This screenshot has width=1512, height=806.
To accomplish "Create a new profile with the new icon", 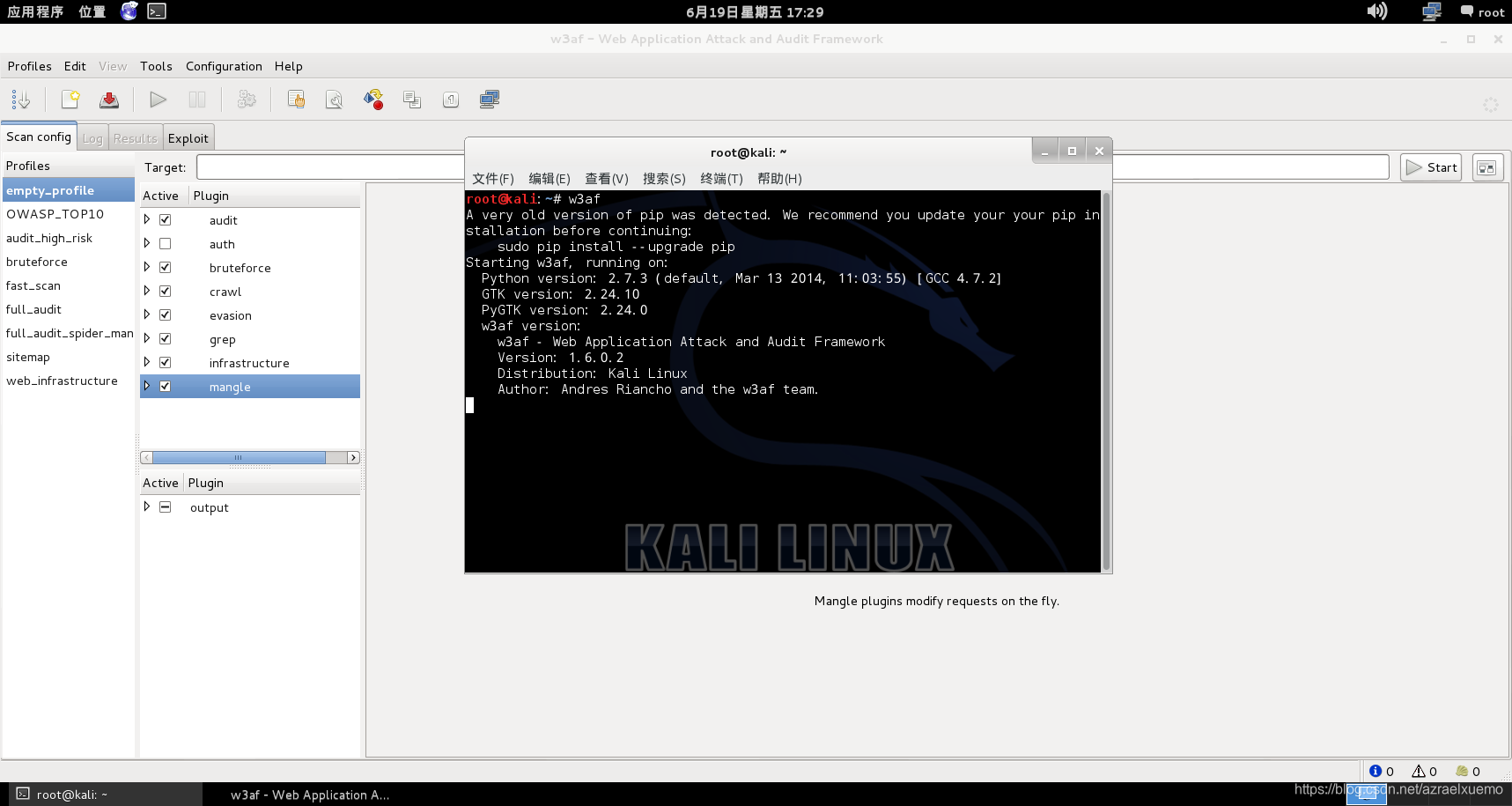I will [71, 100].
